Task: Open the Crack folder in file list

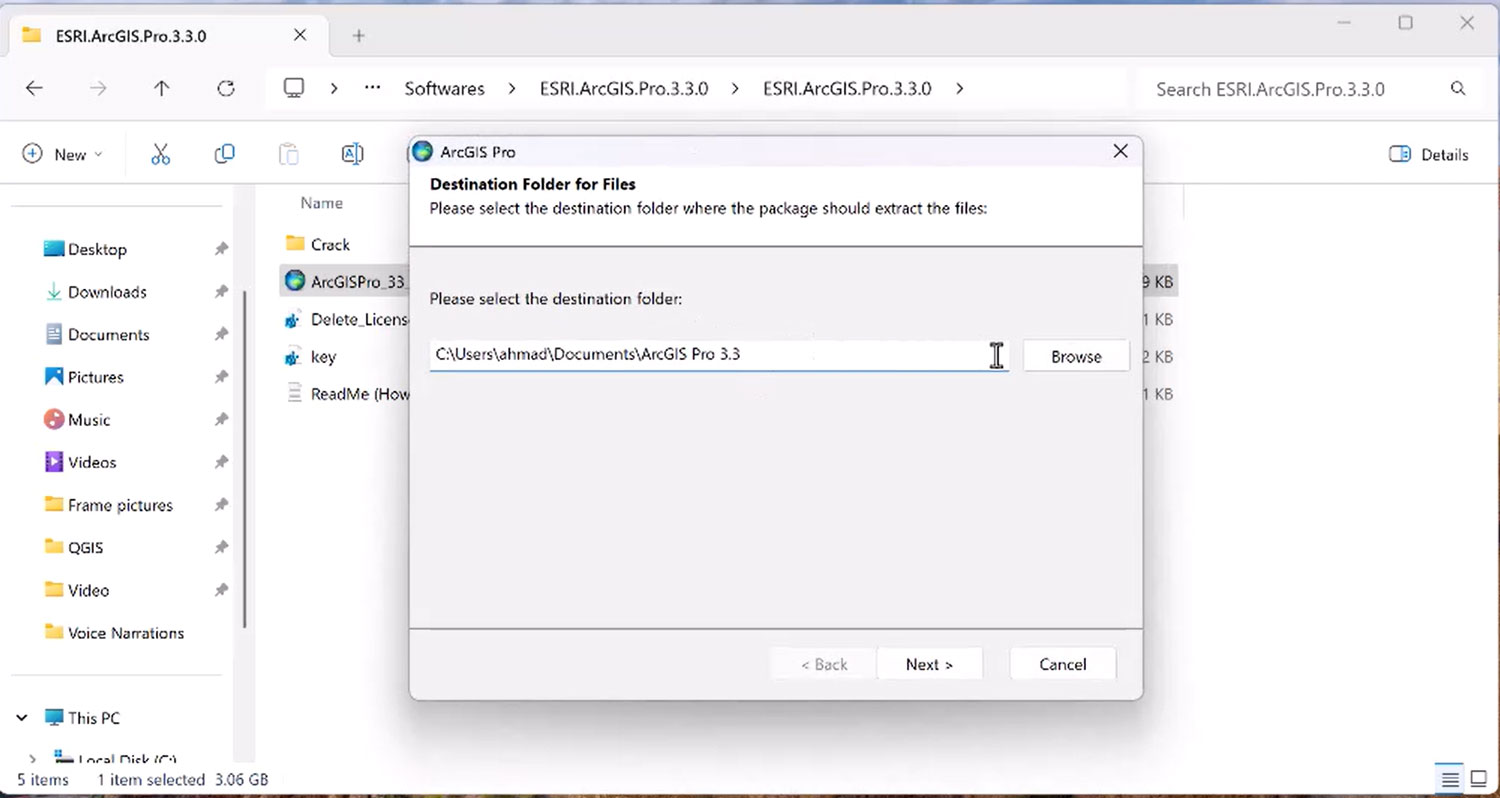Action: click(329, 244)
